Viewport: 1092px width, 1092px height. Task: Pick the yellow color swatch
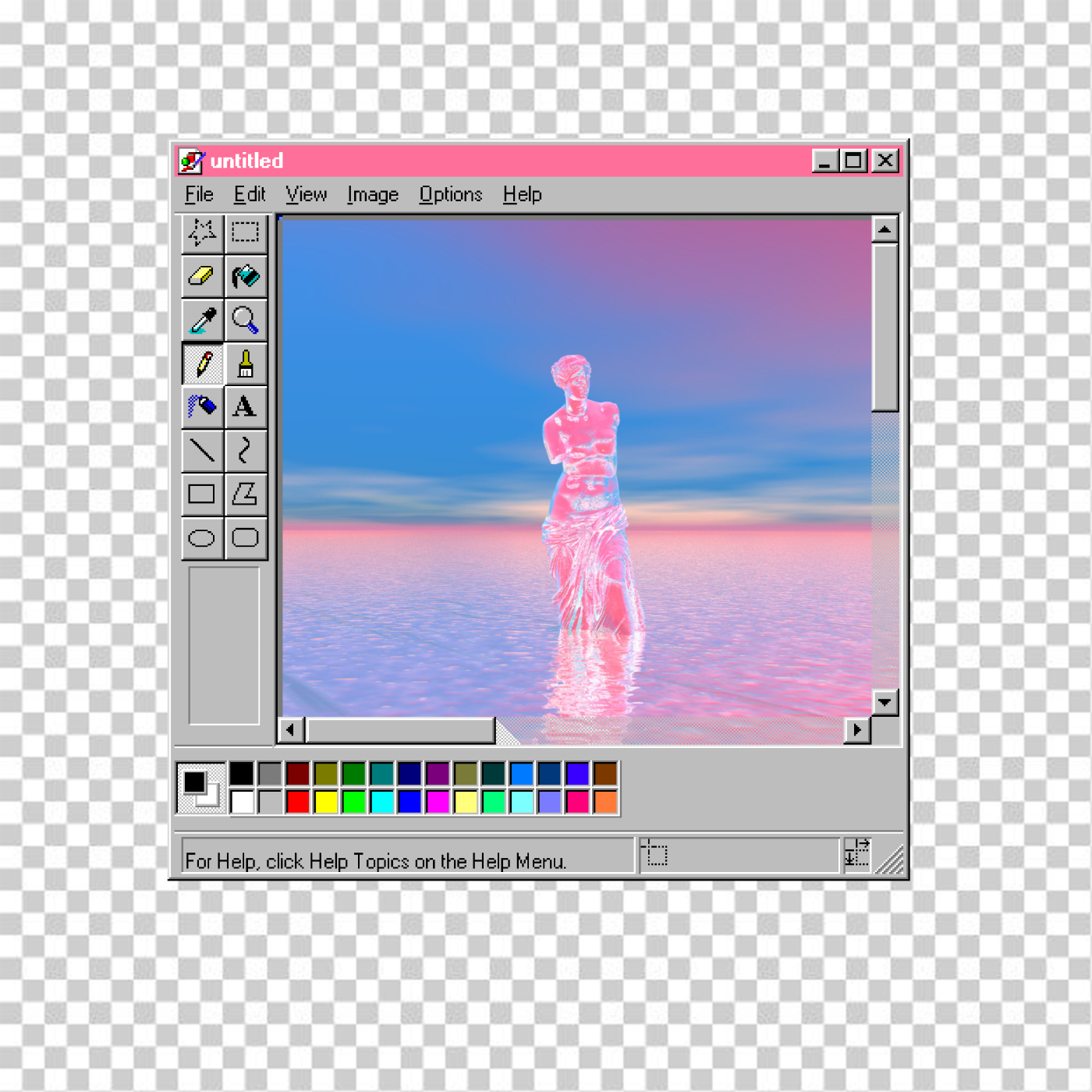click(x=326, y=802)
